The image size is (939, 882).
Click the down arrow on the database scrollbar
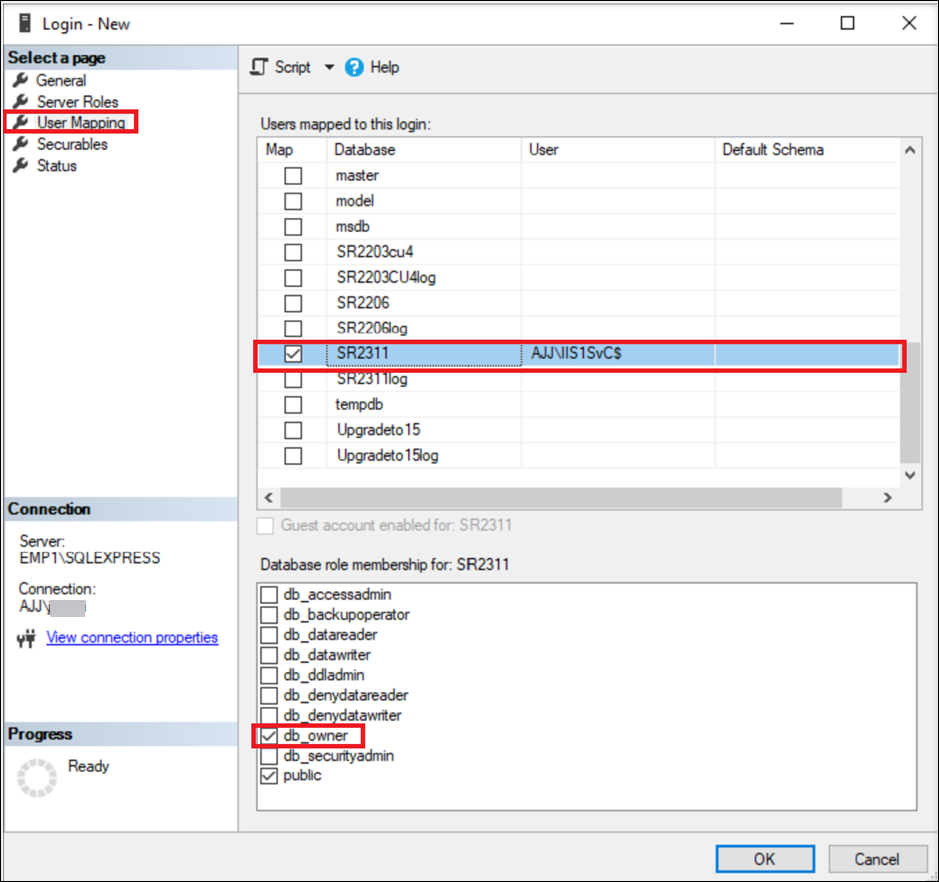click(x=909, y=475)
